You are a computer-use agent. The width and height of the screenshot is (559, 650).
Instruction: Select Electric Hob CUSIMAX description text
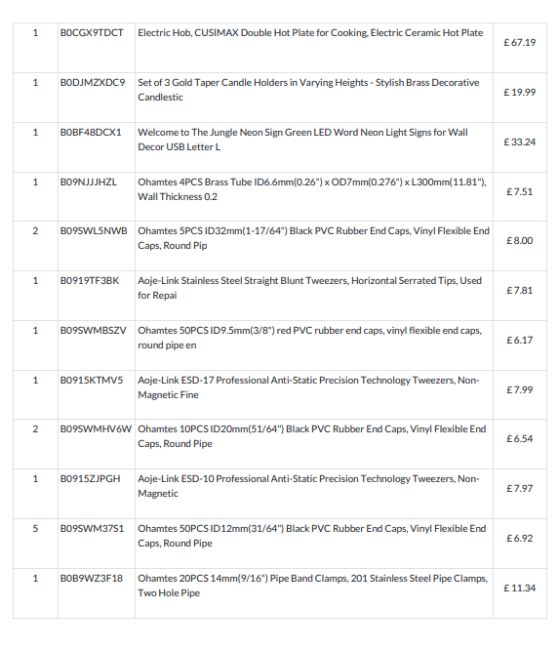click(x=310, y=33)
